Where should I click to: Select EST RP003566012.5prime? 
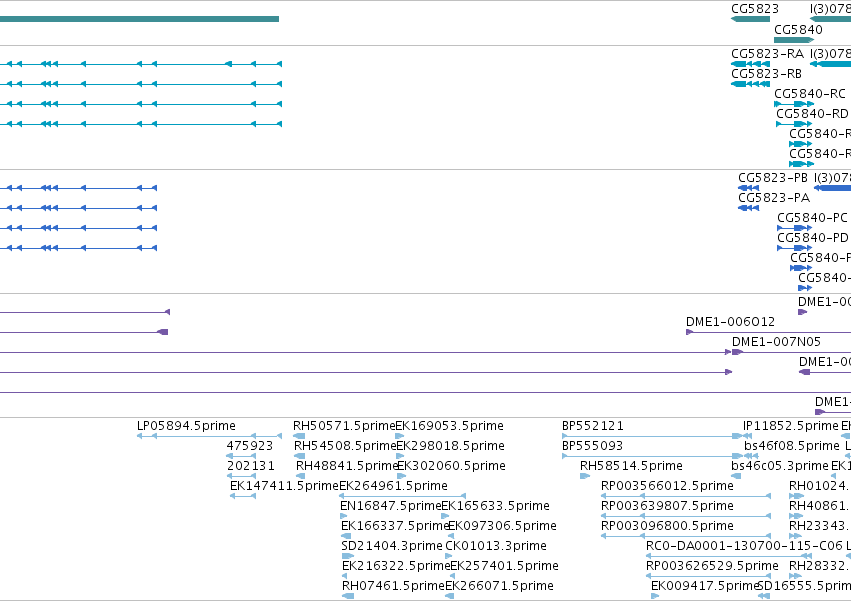tap(667, 486)
